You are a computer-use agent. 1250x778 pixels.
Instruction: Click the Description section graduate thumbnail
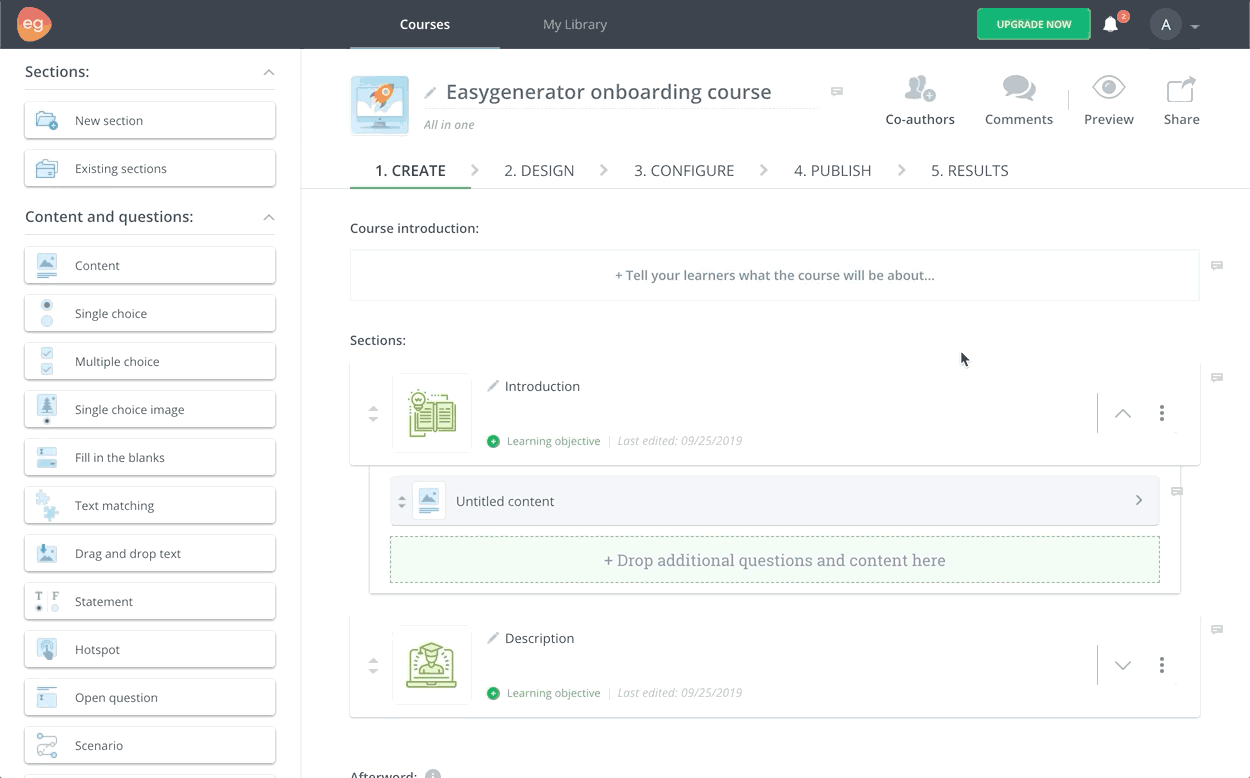[432, 665]
